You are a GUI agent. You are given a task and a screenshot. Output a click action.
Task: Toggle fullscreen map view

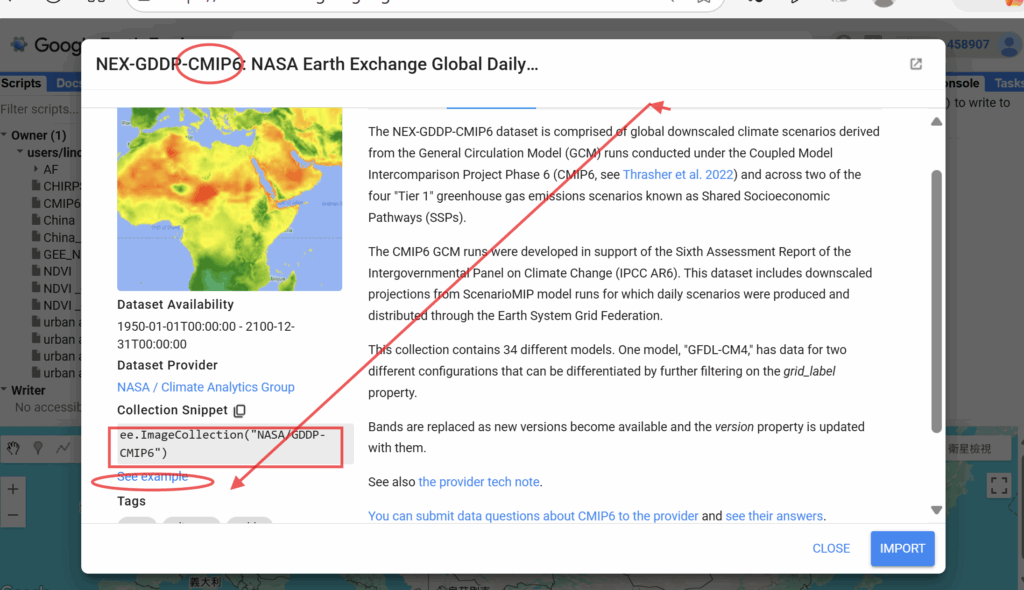tap(998, 486)
